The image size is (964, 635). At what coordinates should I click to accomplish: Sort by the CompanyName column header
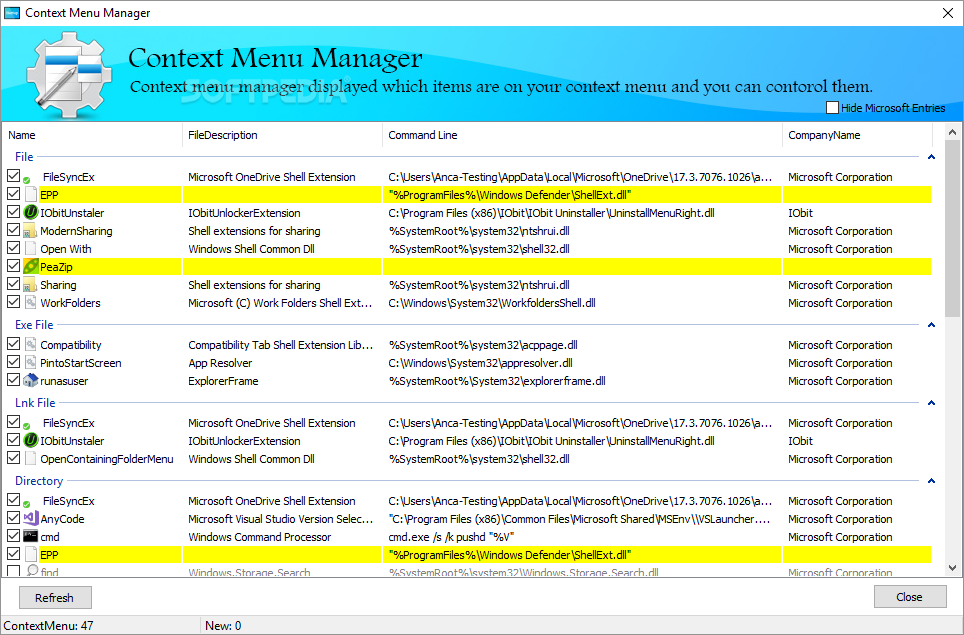(x=858, y=135)
